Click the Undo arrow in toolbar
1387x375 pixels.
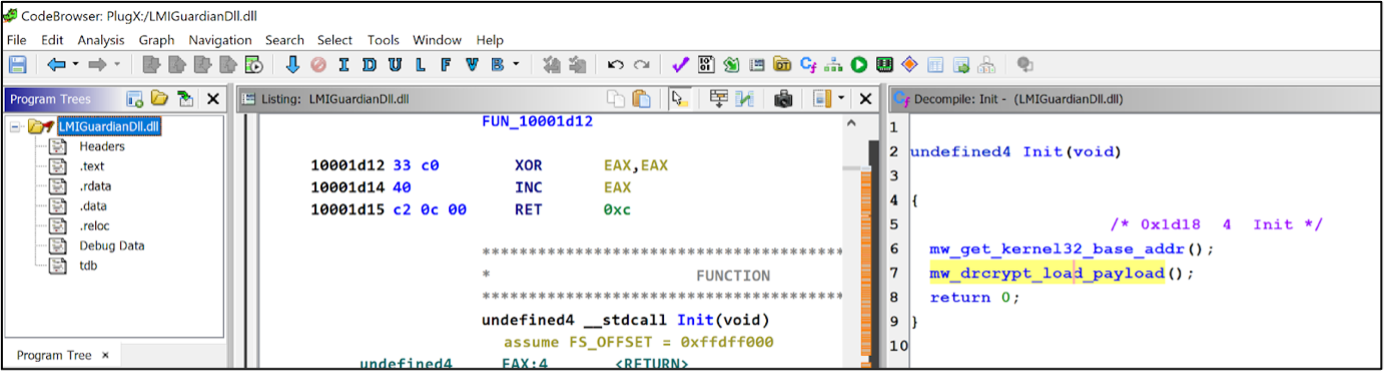pyautogui.click(x=616, y=65)
